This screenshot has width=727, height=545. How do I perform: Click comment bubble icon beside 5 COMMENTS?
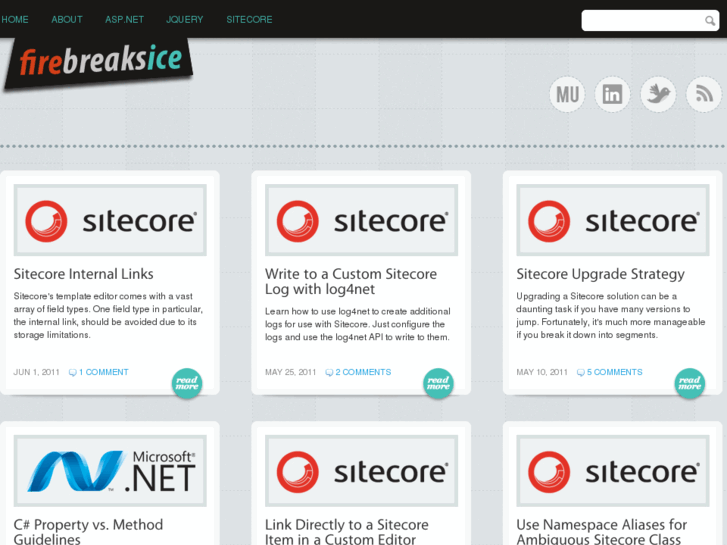[x=580, y=372]
